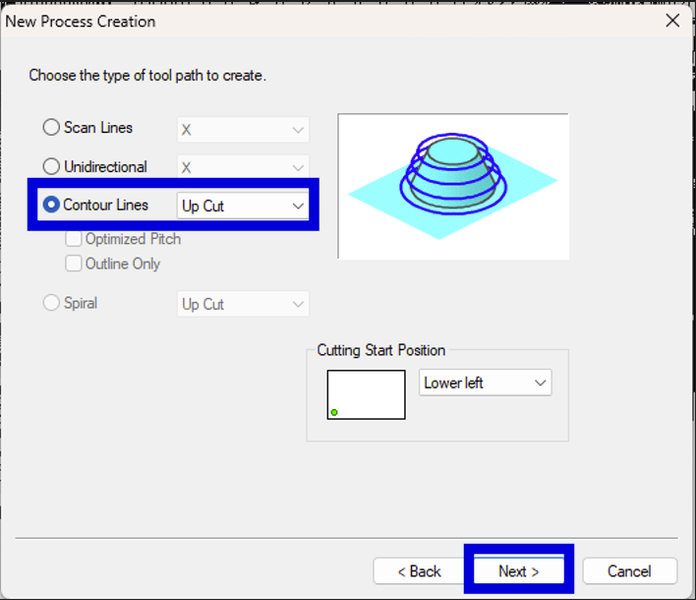Click the 'Choose the type of tool path' text
Viewport: 696px width, 600px height.
(x=147, y=75)
